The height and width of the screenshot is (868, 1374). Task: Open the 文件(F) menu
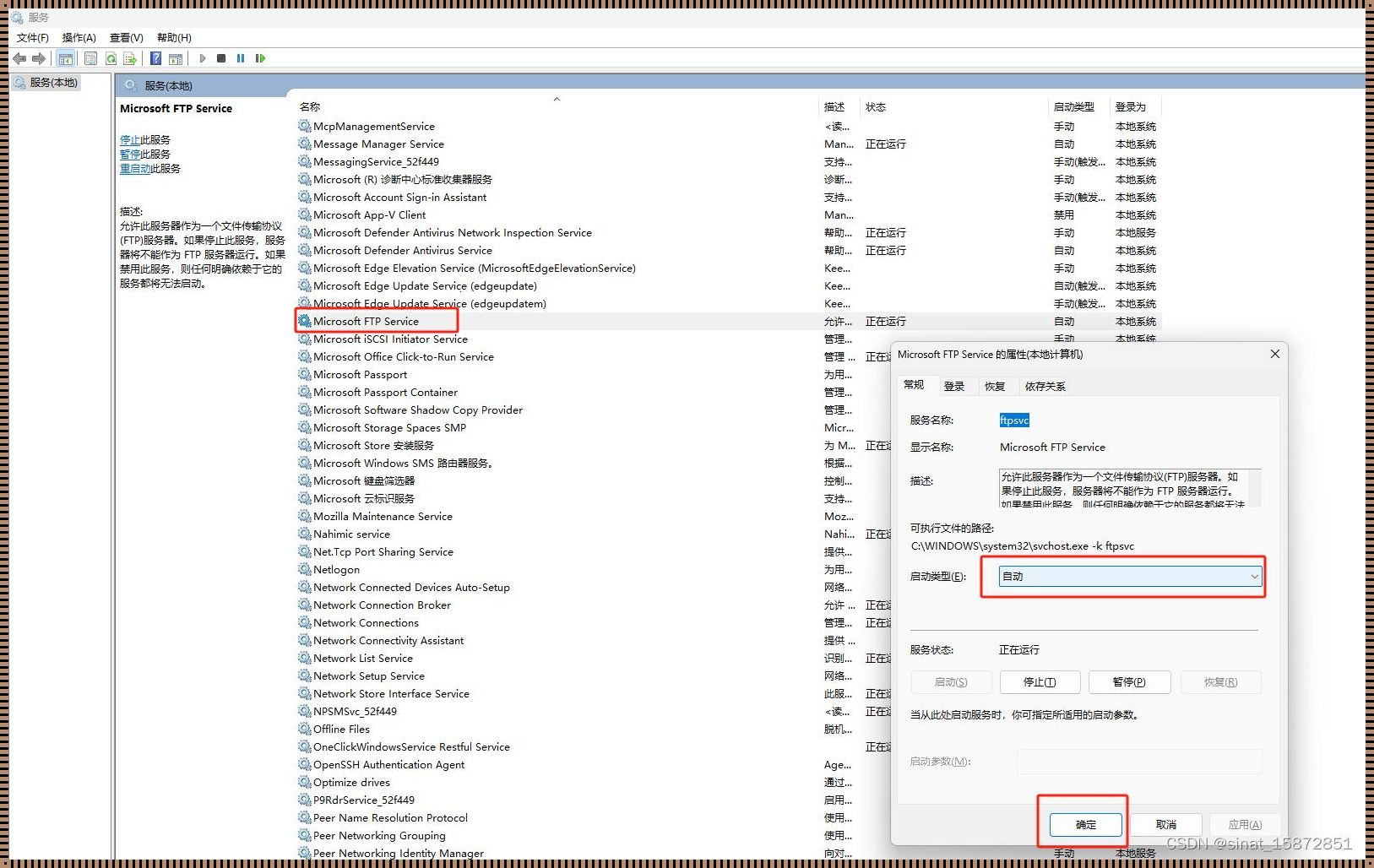click(x=33, y=38)
